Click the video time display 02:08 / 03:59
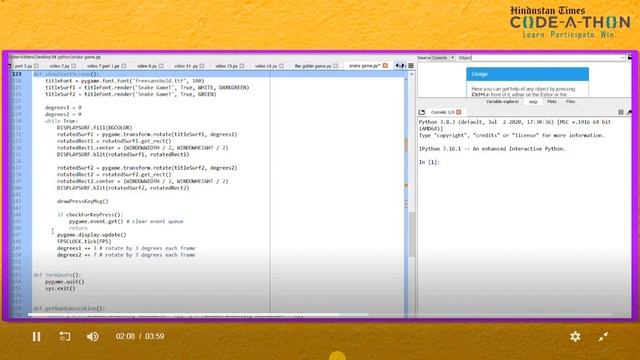Viewport: 640px width, 360px height. tap(140, 336)
